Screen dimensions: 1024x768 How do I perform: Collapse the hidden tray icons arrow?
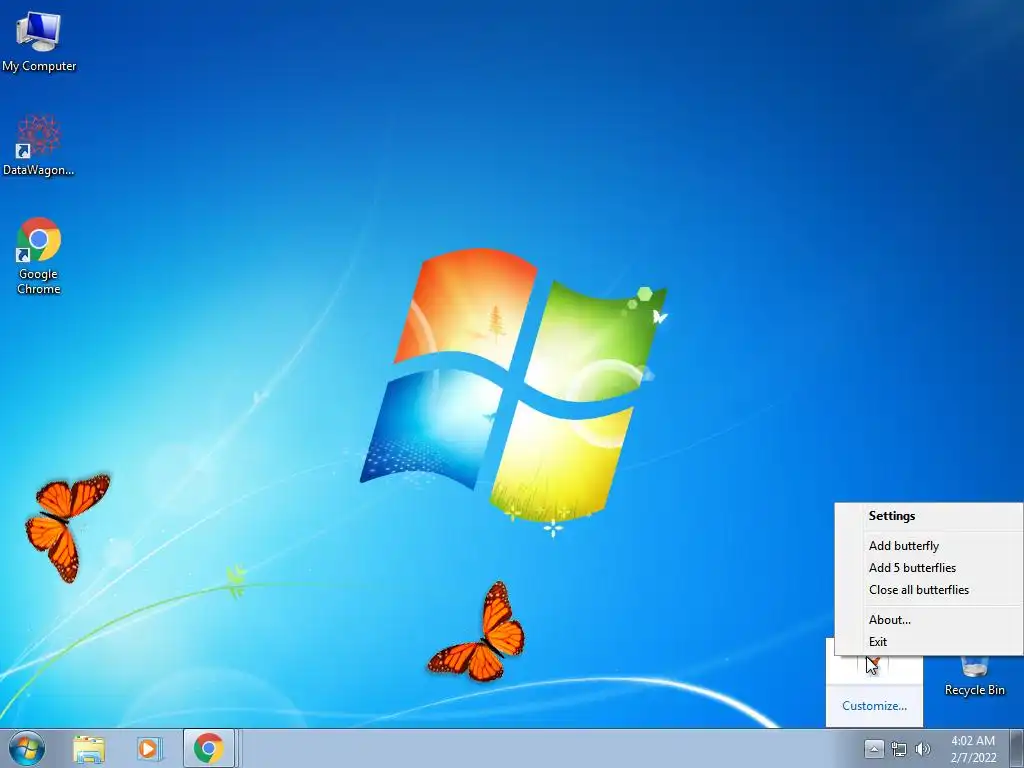pyautogui.click(x=874, y=749)
